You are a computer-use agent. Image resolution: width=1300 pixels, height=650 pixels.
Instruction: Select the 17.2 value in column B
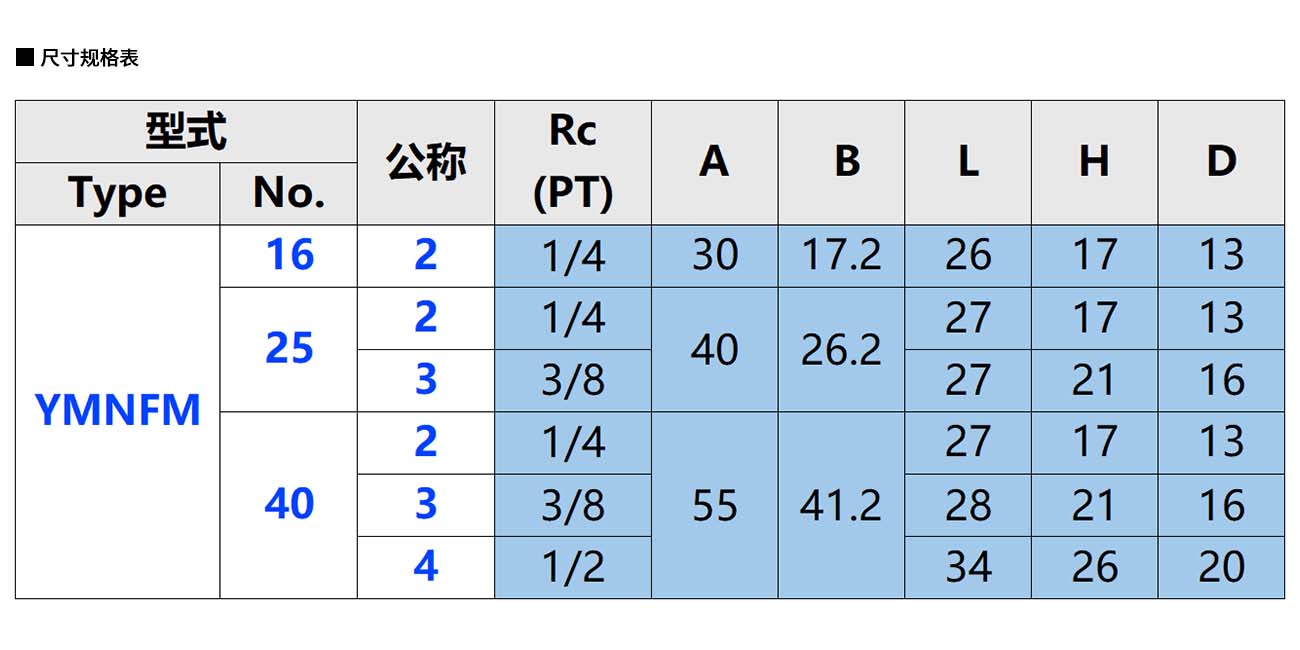841,256
